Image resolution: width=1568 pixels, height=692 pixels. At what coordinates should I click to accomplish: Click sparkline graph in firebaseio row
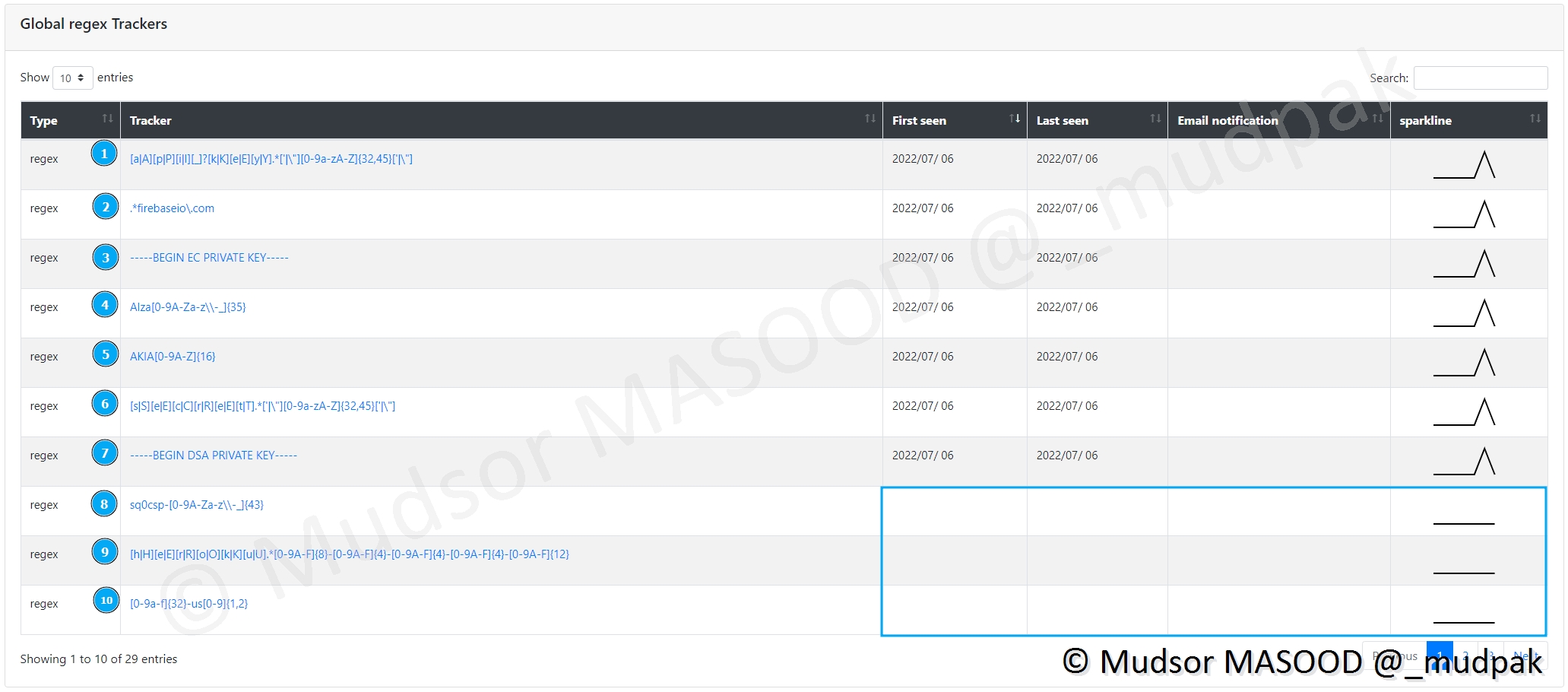click(x=1464, y=214)
